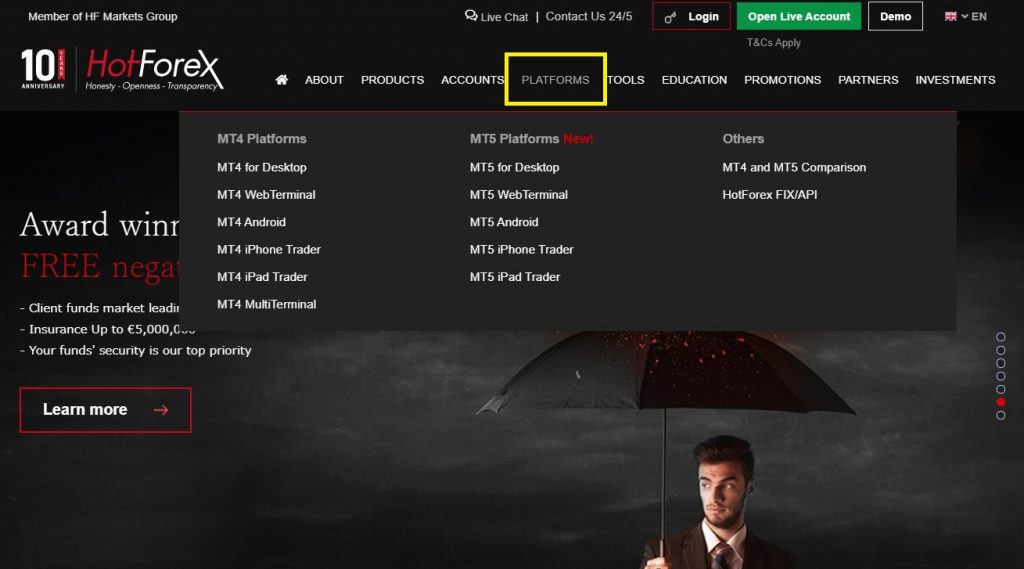Image resolution: width=1024 pixels, height=569 pixels.
Task: Select the active red slide dot
Action: (1000, 402)
